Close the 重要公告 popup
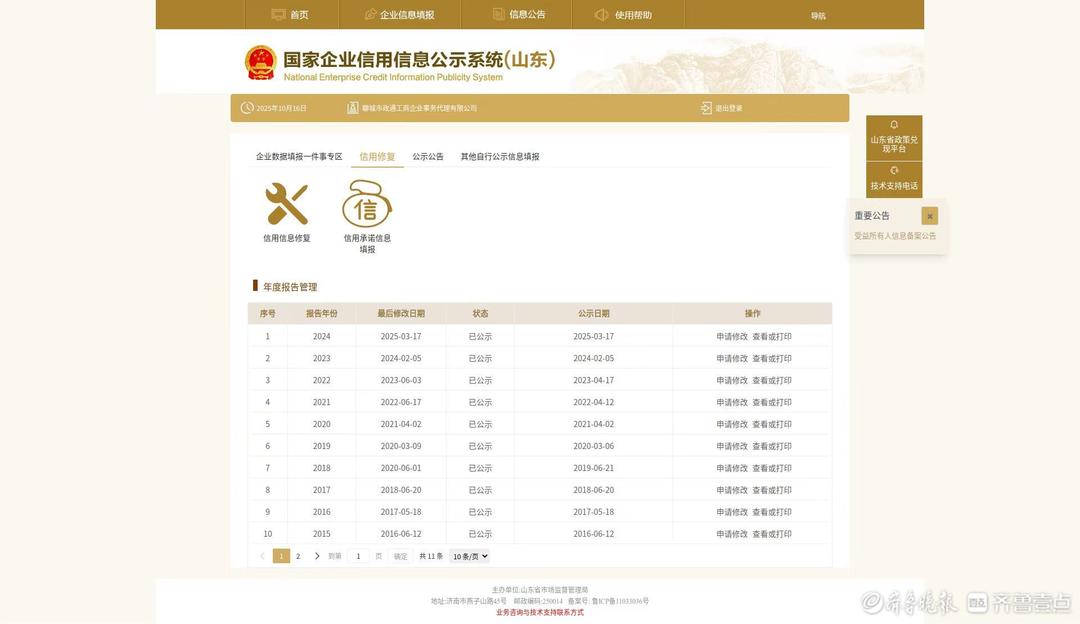The image size is (1080, 624). 930,216
